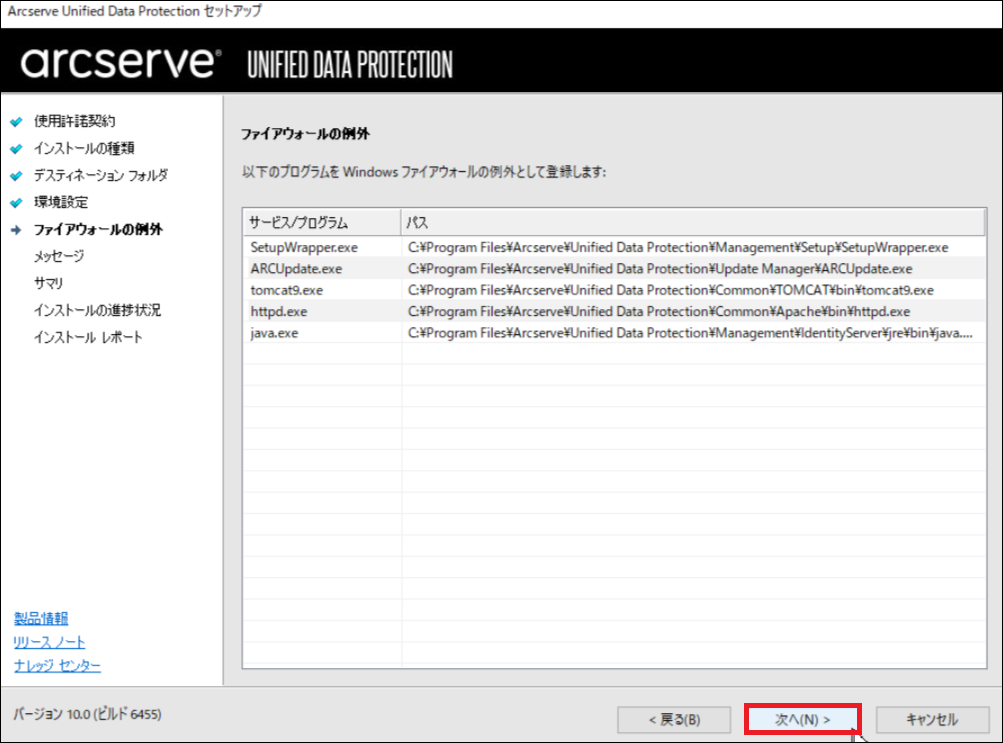Click the サービス/プログラム column header
The width and height of the screenshot is (1003, 743).
[x=322, y=223]
